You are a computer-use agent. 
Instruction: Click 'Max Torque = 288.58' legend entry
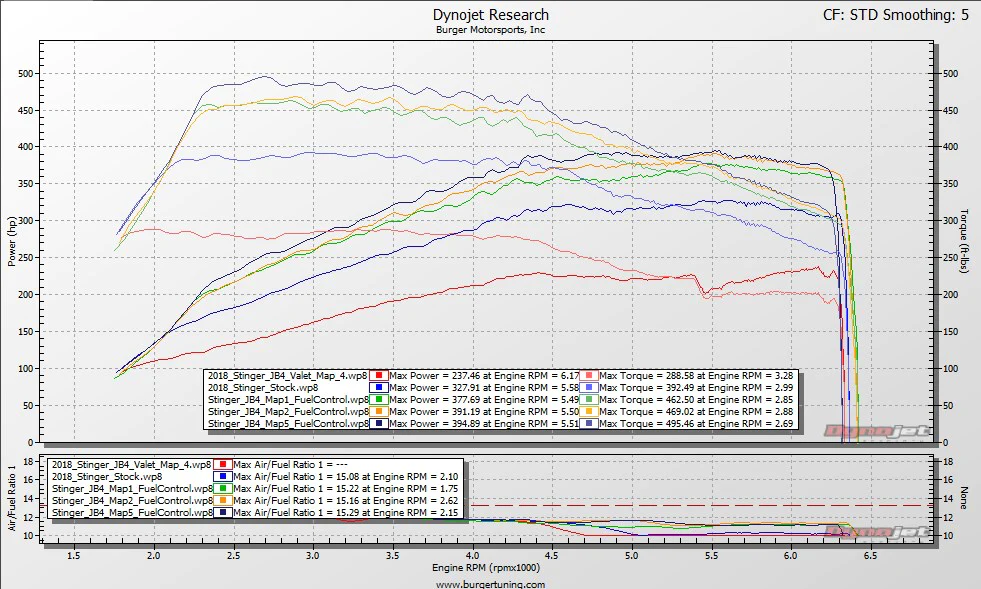coord(696,376)
